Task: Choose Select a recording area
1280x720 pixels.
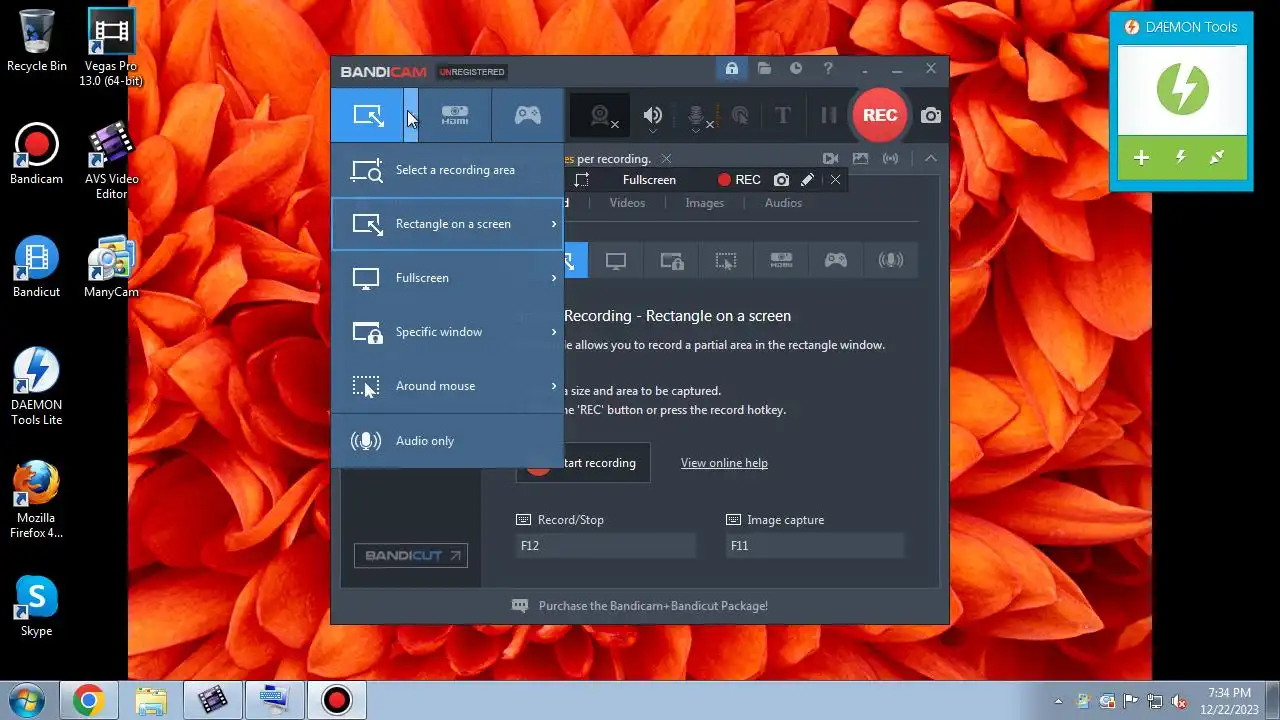Action: (x=448, y=170)
